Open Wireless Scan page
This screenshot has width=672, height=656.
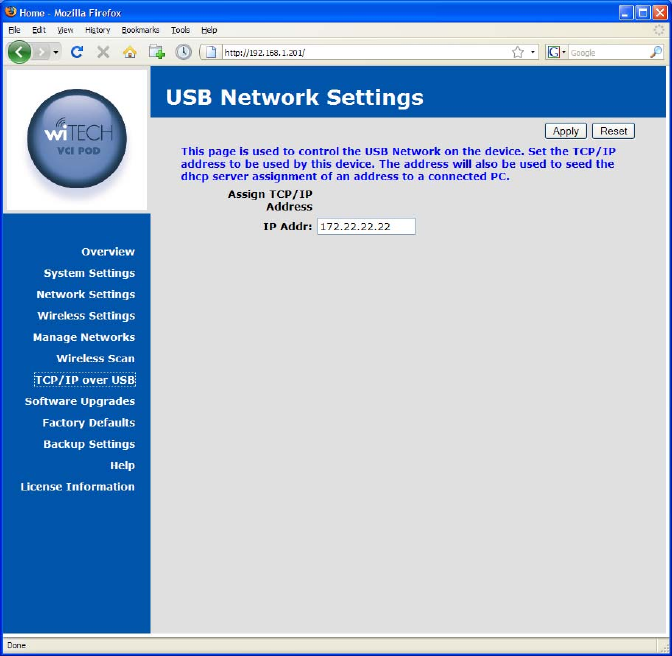[96, 358]
